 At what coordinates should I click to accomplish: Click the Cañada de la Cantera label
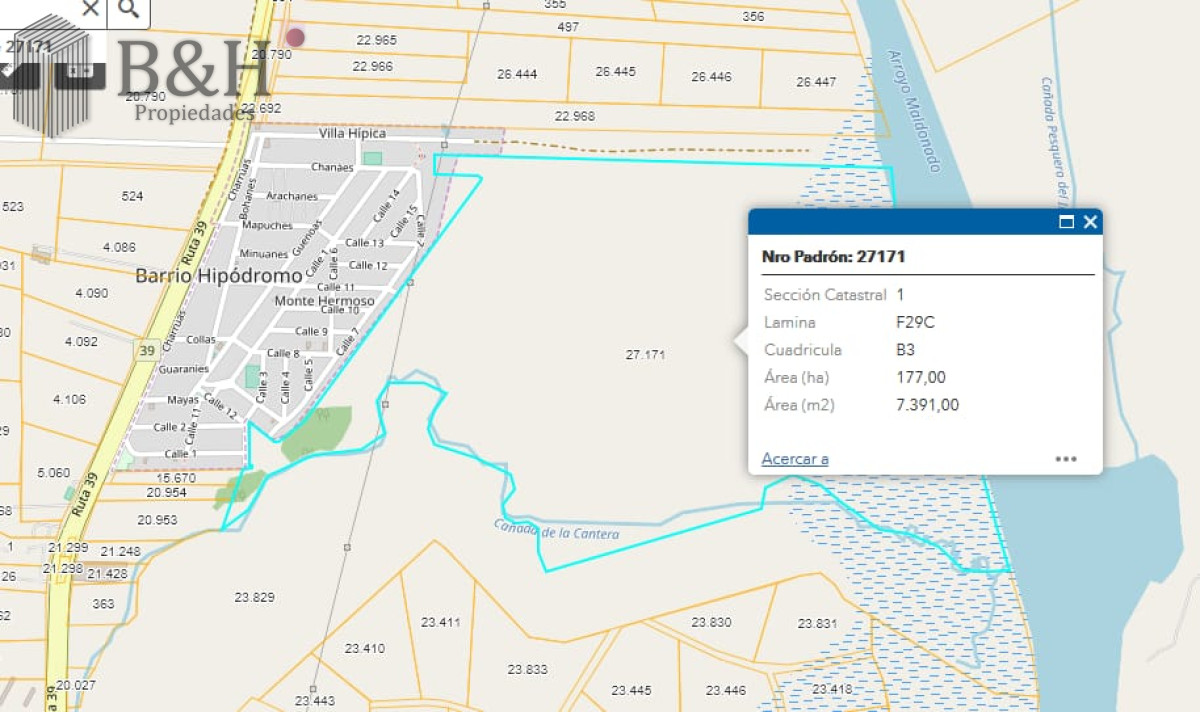556,529
